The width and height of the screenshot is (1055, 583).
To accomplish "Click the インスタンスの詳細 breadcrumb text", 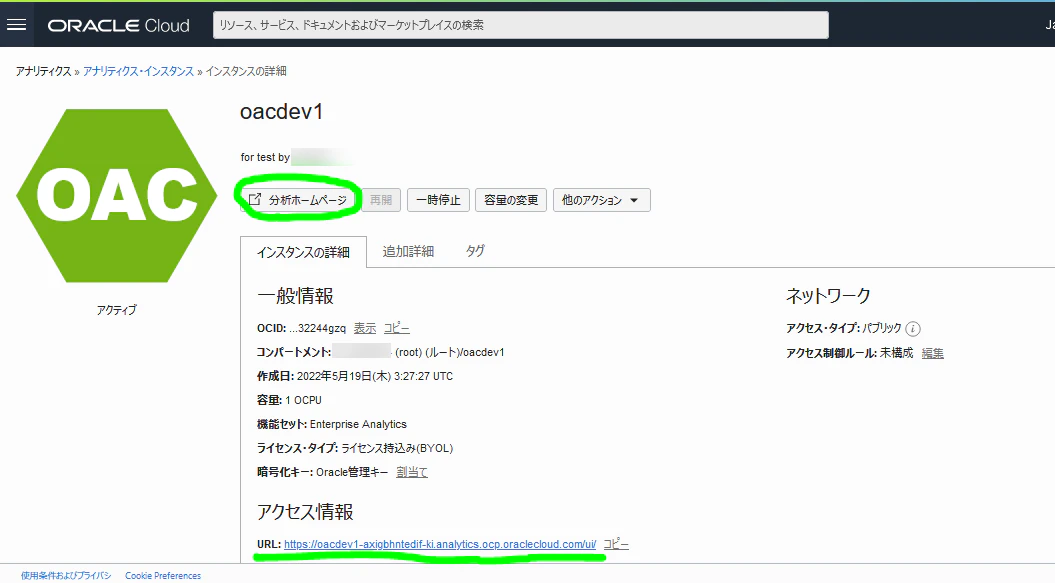I will (x=246, y=71).
